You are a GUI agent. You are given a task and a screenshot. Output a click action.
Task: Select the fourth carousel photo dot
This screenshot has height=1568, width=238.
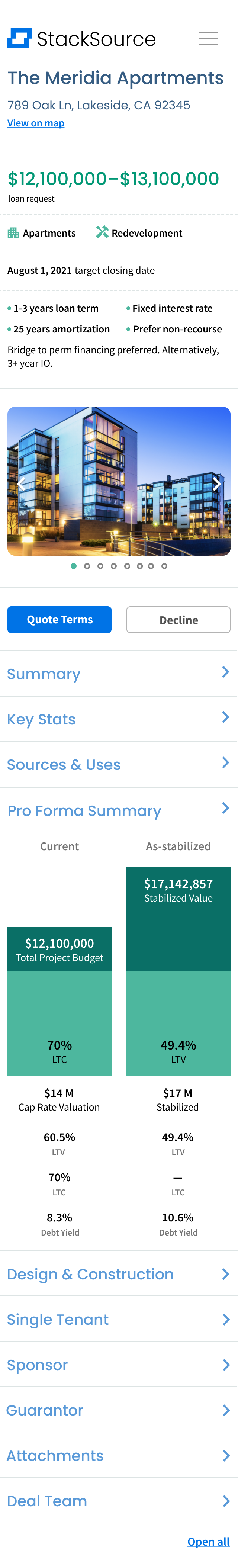coord(114,566)
